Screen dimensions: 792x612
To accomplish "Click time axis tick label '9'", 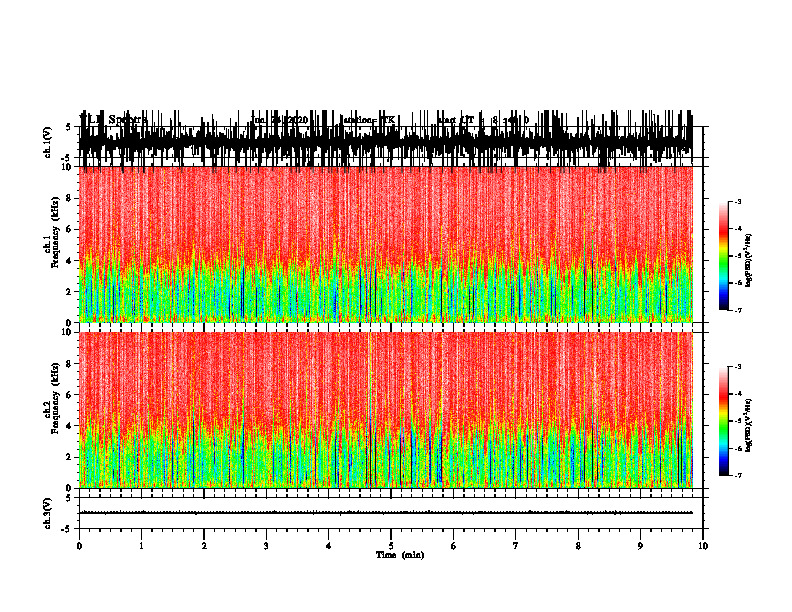I will 640,546.
